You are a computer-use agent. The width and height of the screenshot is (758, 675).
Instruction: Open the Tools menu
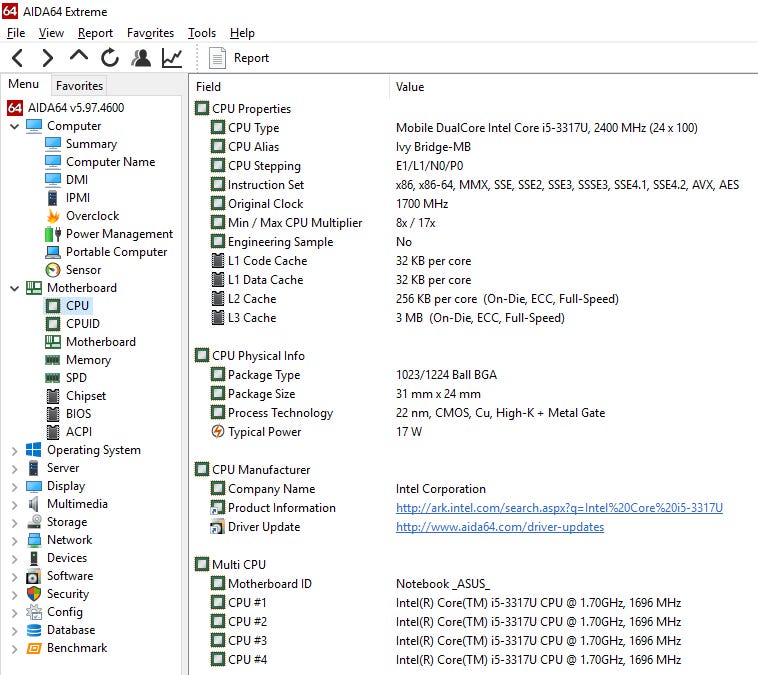pos(201,33)
